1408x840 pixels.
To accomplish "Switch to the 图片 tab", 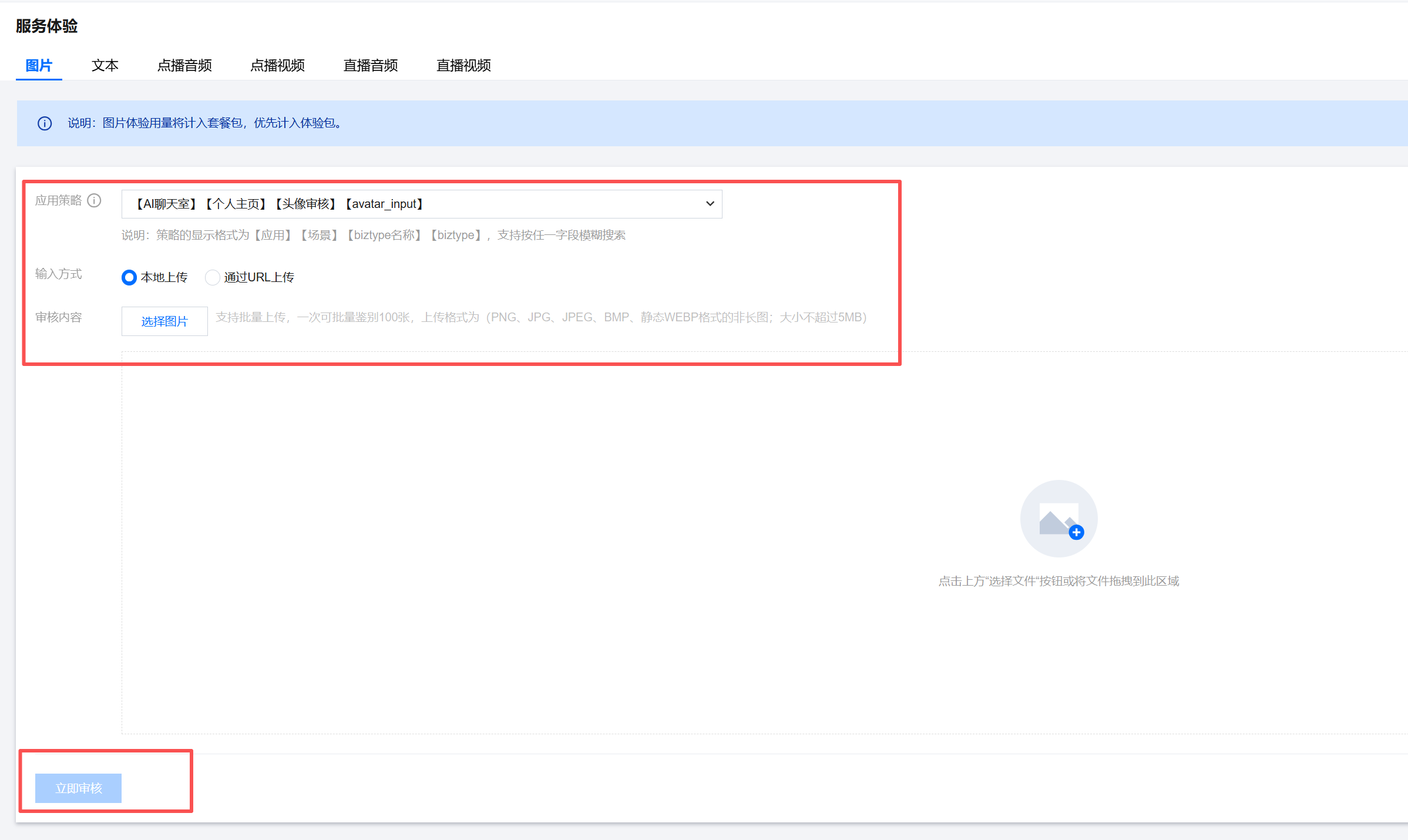I will 39,65.
